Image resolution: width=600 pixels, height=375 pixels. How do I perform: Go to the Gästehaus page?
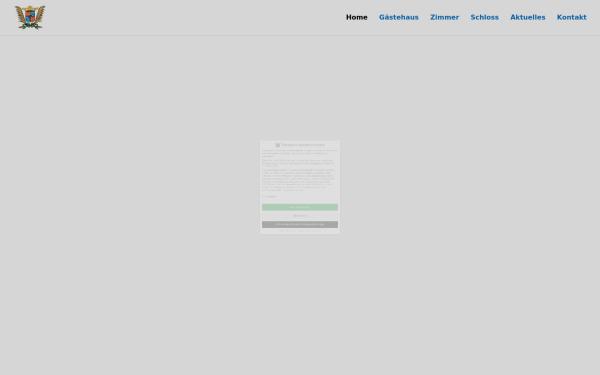pyautogui.click(x=399, y=17)
